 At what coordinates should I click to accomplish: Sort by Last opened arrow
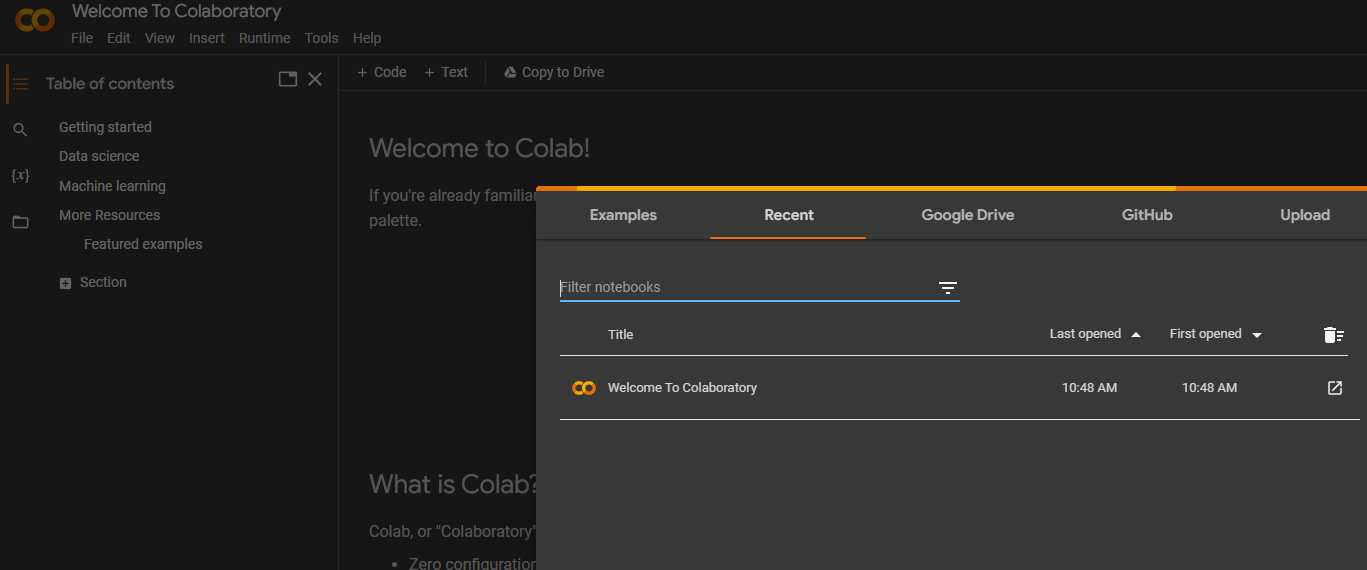1135,335
